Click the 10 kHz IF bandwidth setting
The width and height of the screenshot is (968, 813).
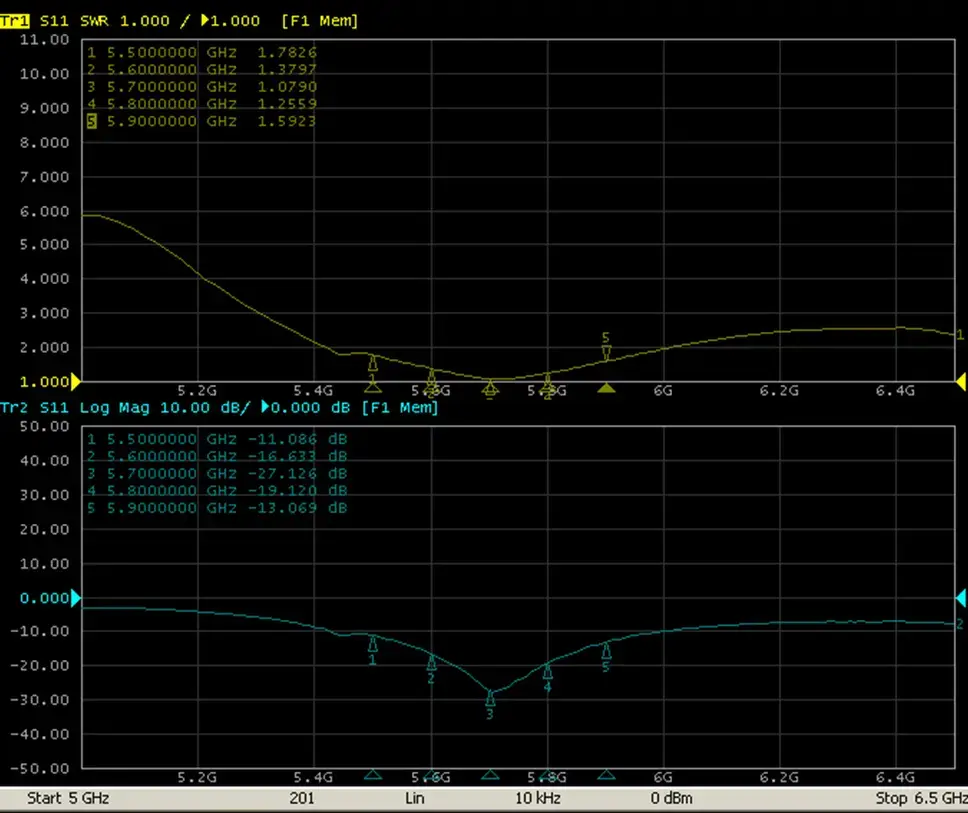pos(538,798)
